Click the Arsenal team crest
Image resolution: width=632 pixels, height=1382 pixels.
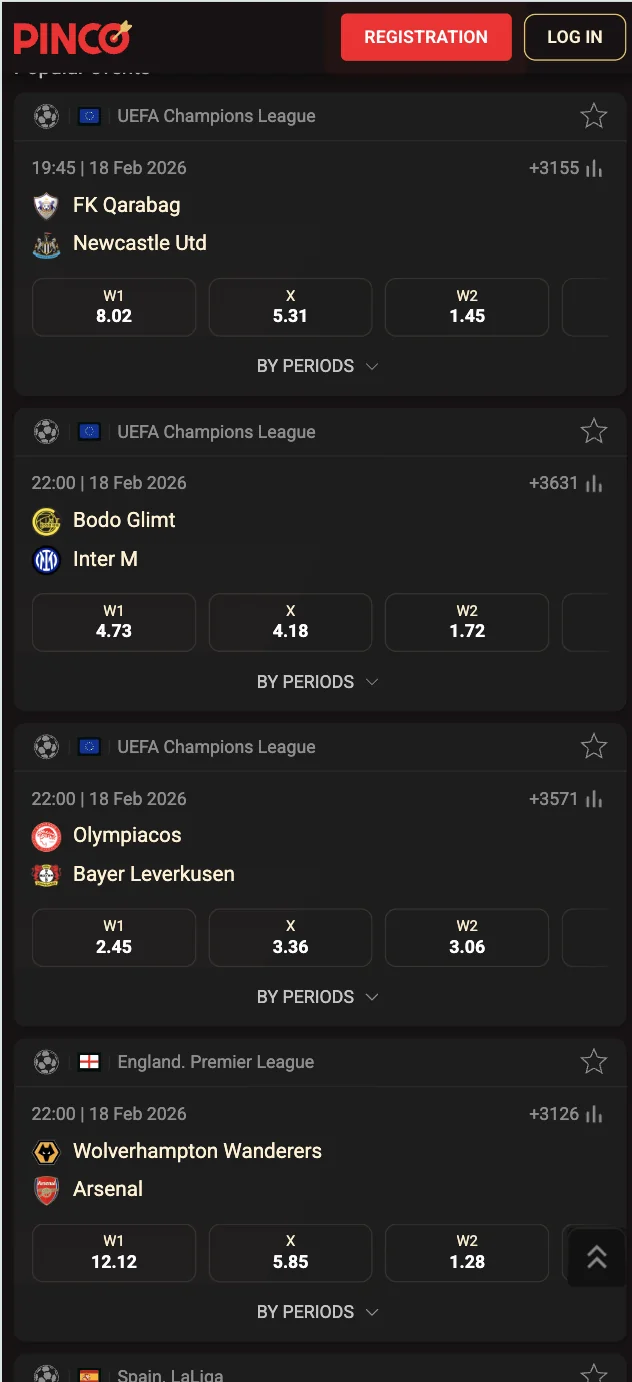click(x=46, y=1189)
